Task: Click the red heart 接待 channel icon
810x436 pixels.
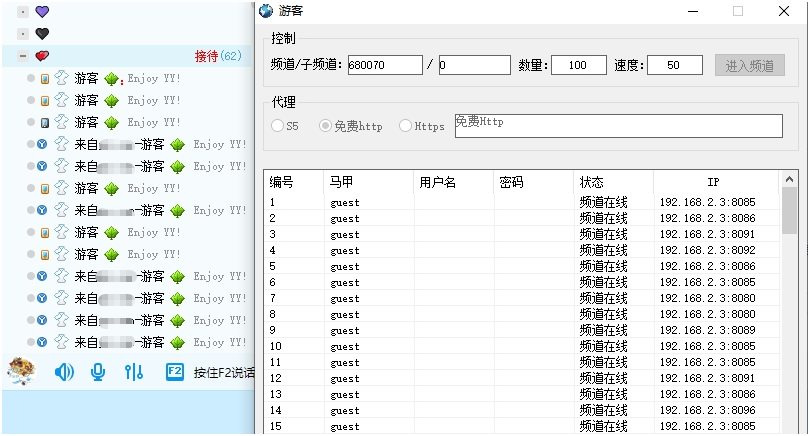Action: click(41, 56)
